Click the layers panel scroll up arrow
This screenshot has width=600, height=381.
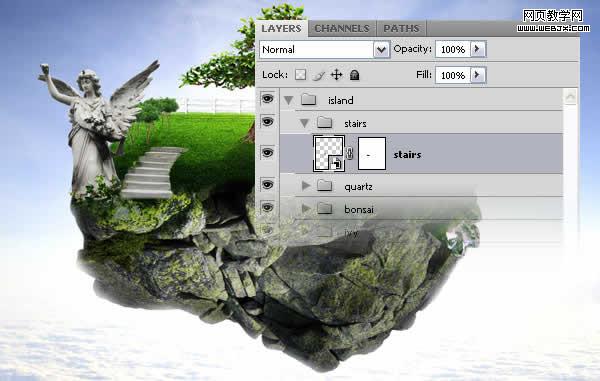(570, 98)
